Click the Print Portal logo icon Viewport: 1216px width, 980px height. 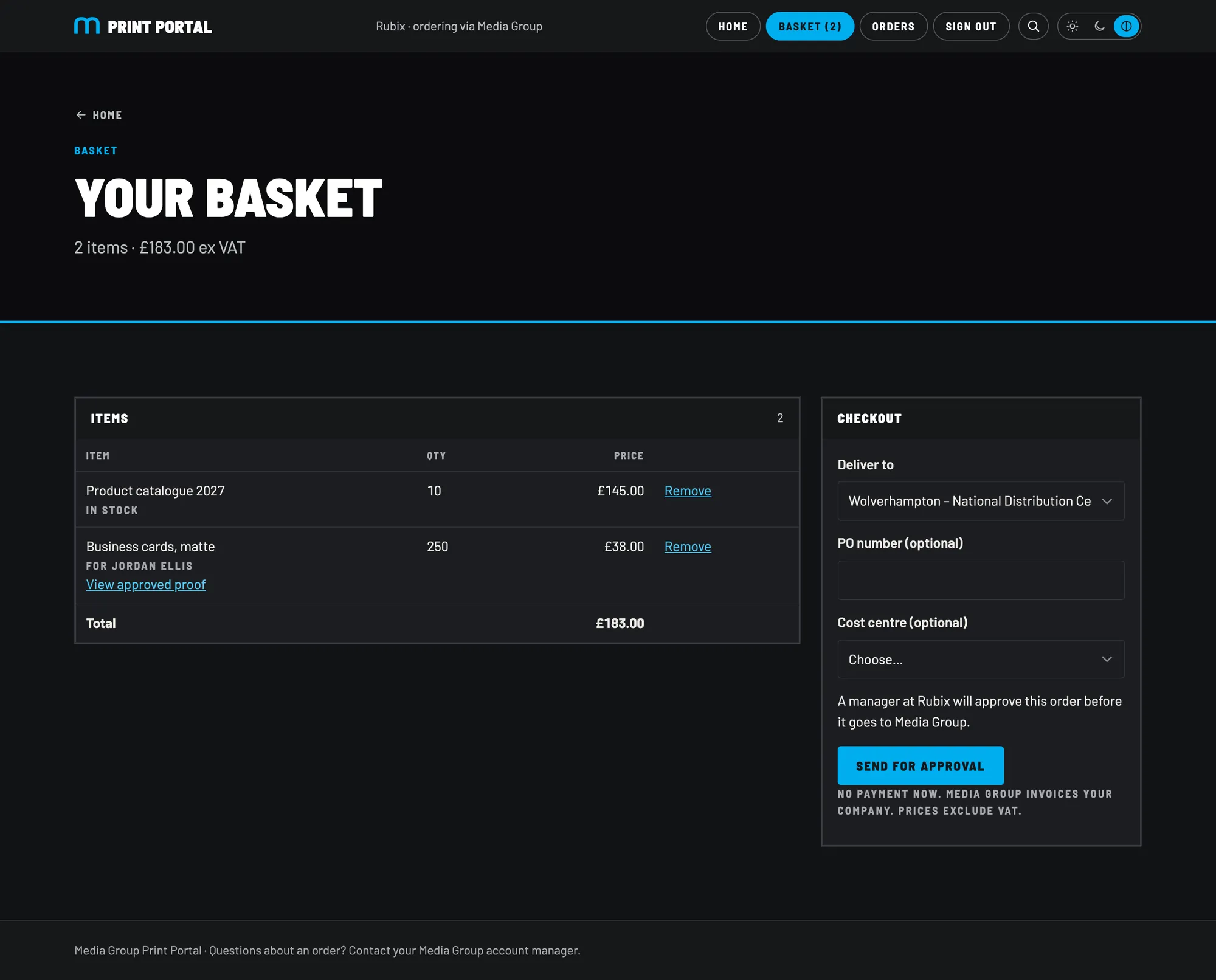(x=87, y=26)
